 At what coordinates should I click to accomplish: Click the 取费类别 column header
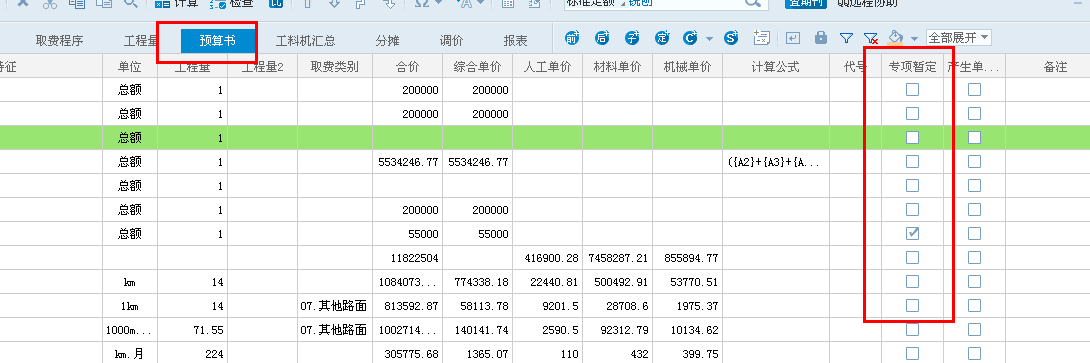pyautogui.click(x=335, y=67)
